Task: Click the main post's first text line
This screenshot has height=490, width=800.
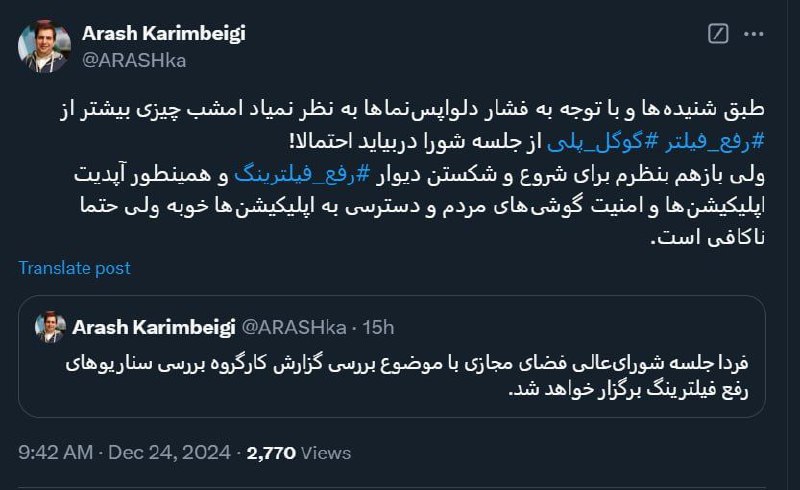Action: (x=412, y=109)
